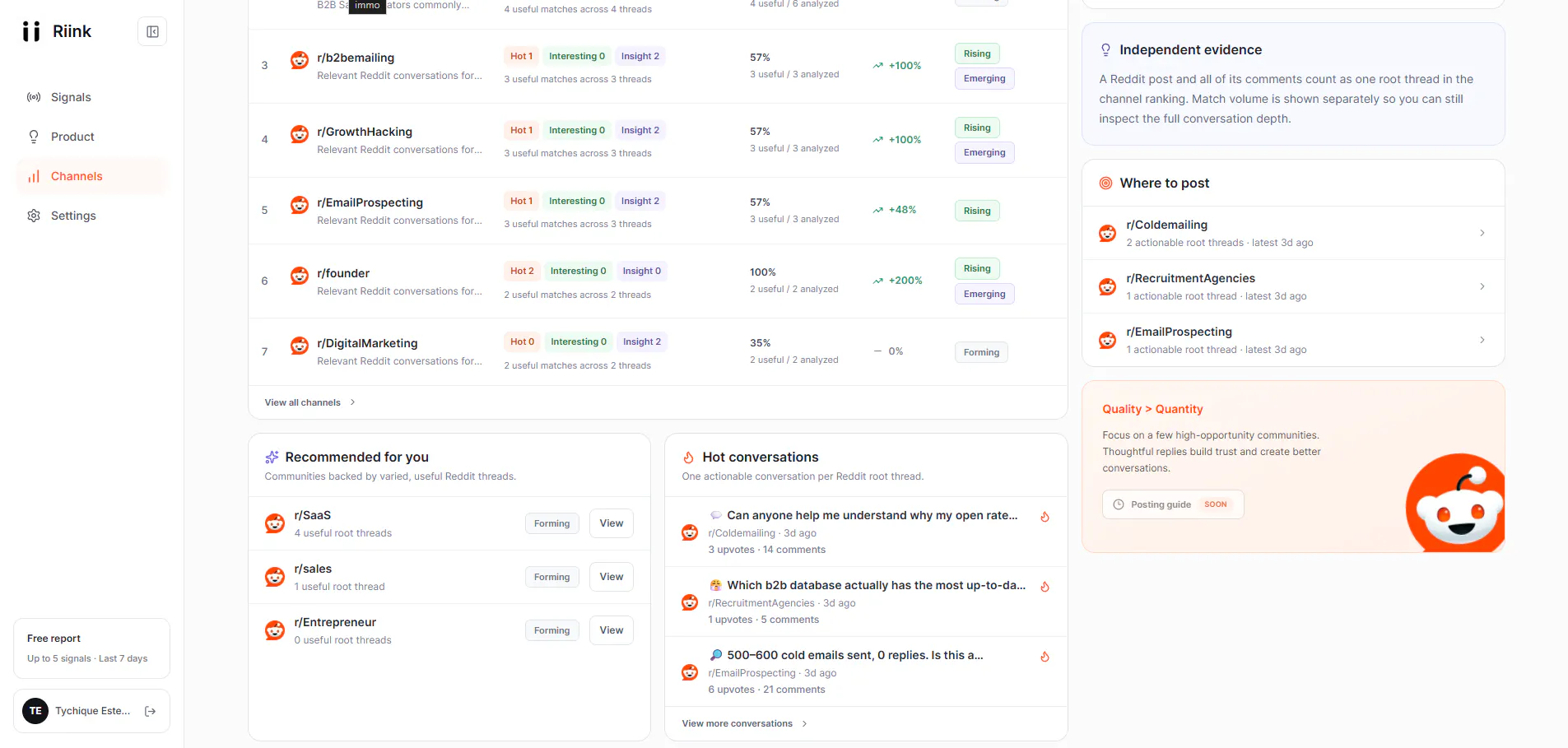Click the Forming badge beside r/SaaS
The width and height of the screenshot is (1568, 748).
[x=551, y=523]
